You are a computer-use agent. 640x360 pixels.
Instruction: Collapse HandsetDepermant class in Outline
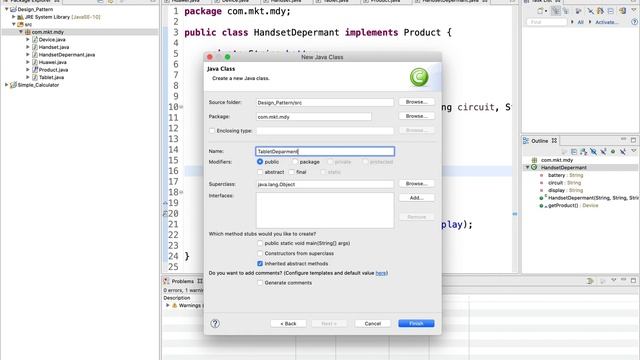[527, 167]
